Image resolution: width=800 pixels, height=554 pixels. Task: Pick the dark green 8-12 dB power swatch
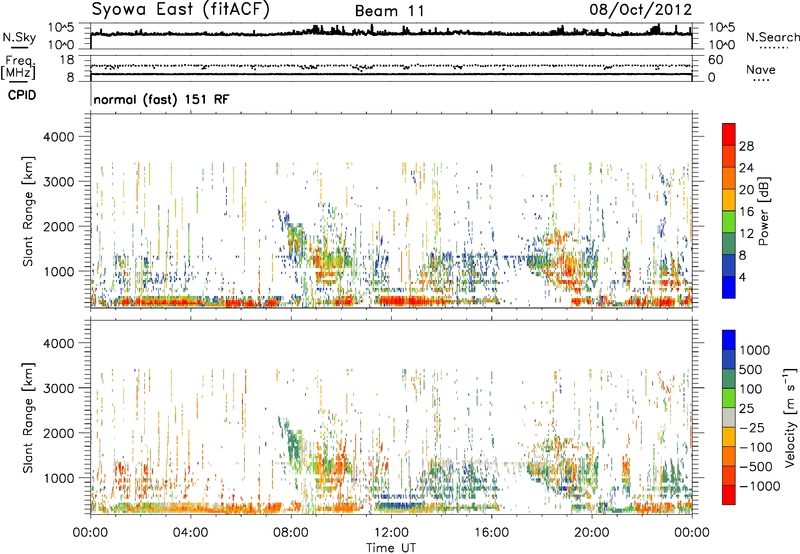pos(729,244)
